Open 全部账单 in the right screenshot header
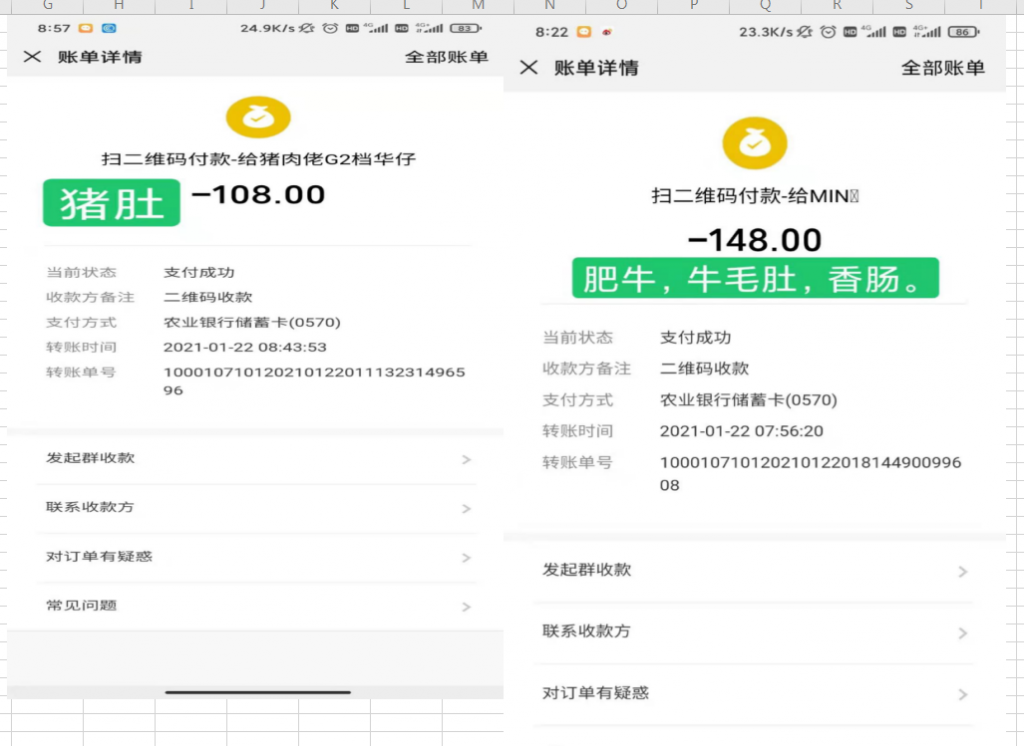1024x746 pixels. click(942, 68)
